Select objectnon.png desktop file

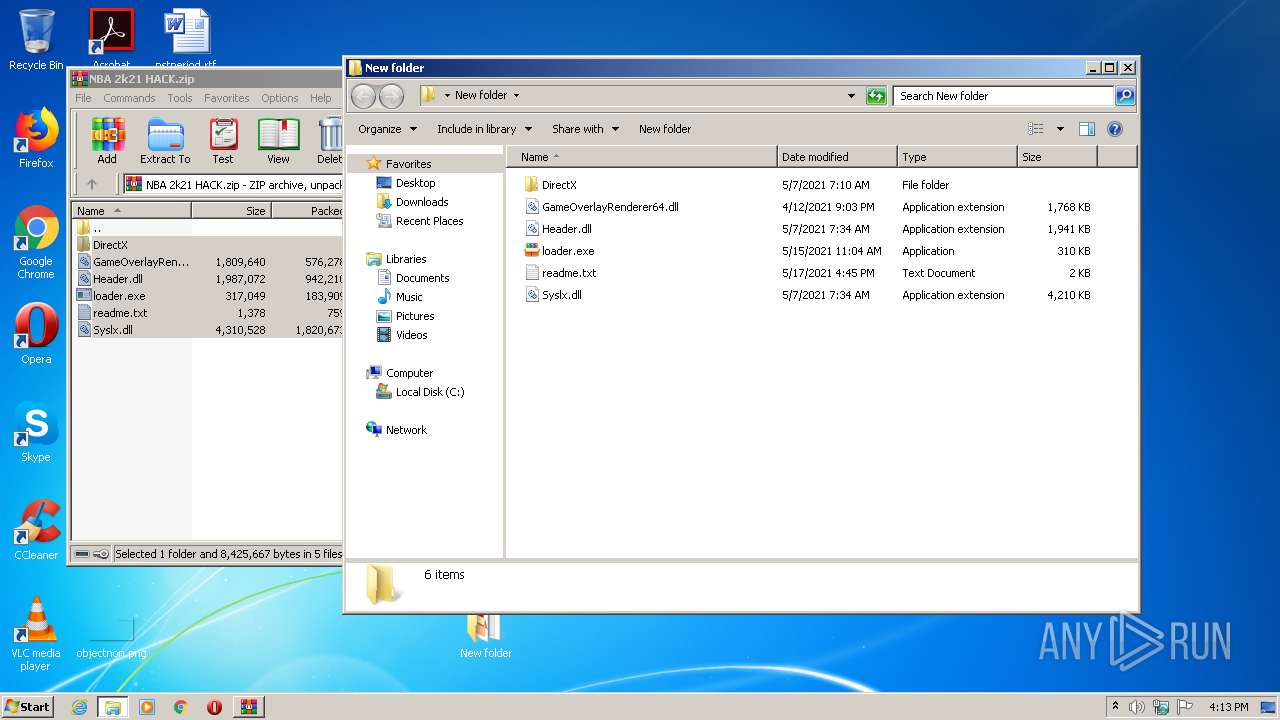[x=111, y=638]
